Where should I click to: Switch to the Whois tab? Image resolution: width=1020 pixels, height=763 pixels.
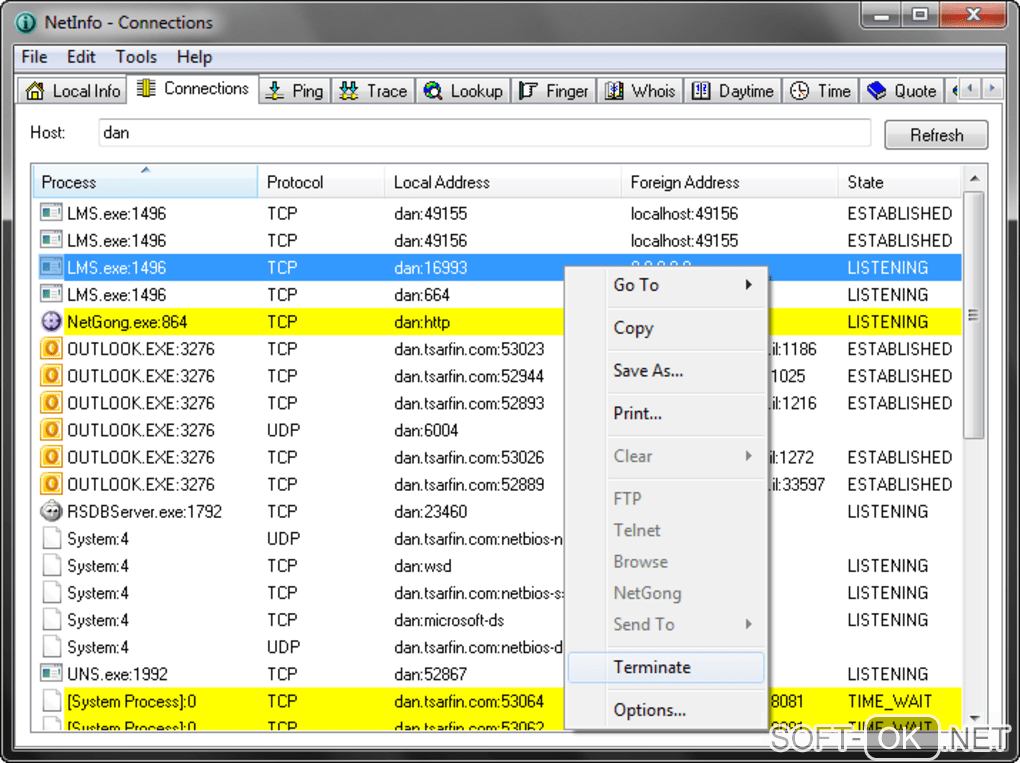click(640, 91)
